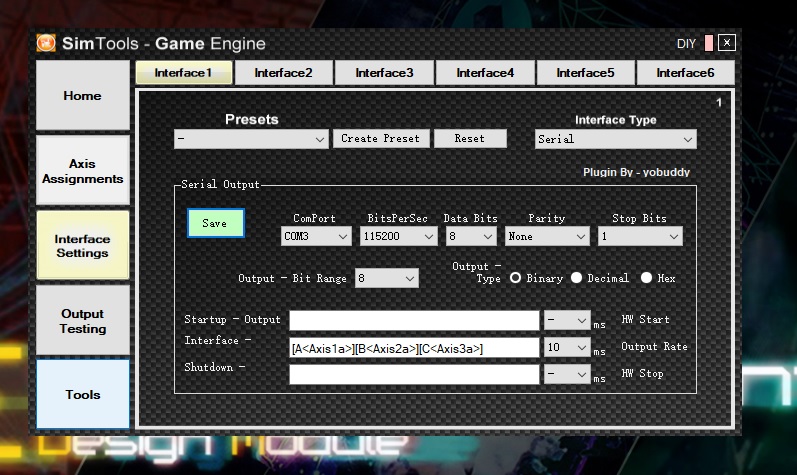797x475 pixels.
Task: Switch to the Interface2 tab
Action: [x=283, y=73]
